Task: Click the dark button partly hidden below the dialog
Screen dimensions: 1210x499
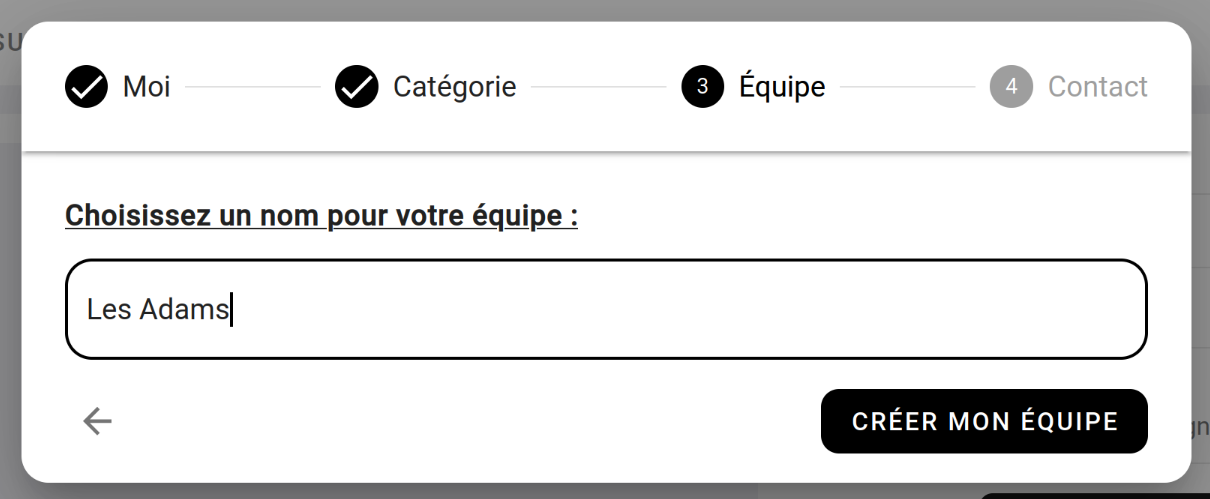Action: tap(1090, 495)
